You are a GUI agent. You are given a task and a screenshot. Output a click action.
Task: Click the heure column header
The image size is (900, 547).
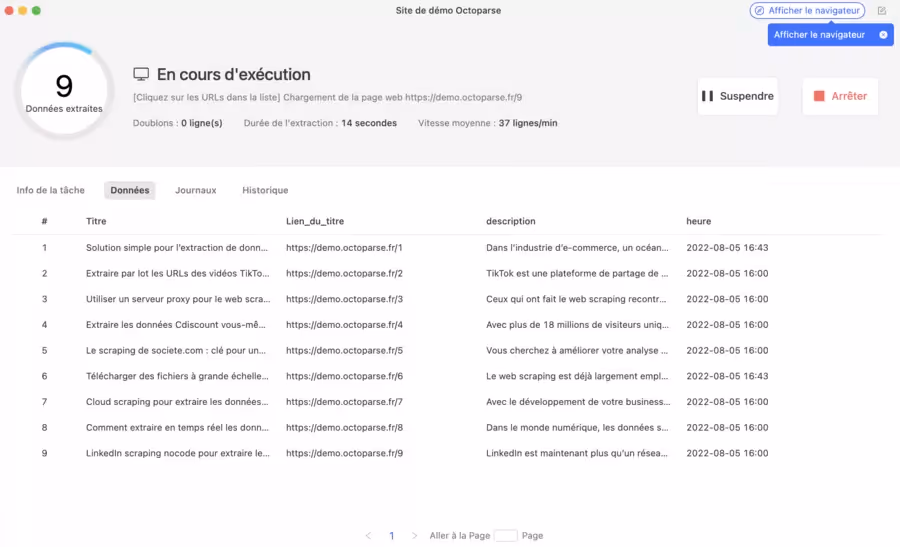click(699, 221)
